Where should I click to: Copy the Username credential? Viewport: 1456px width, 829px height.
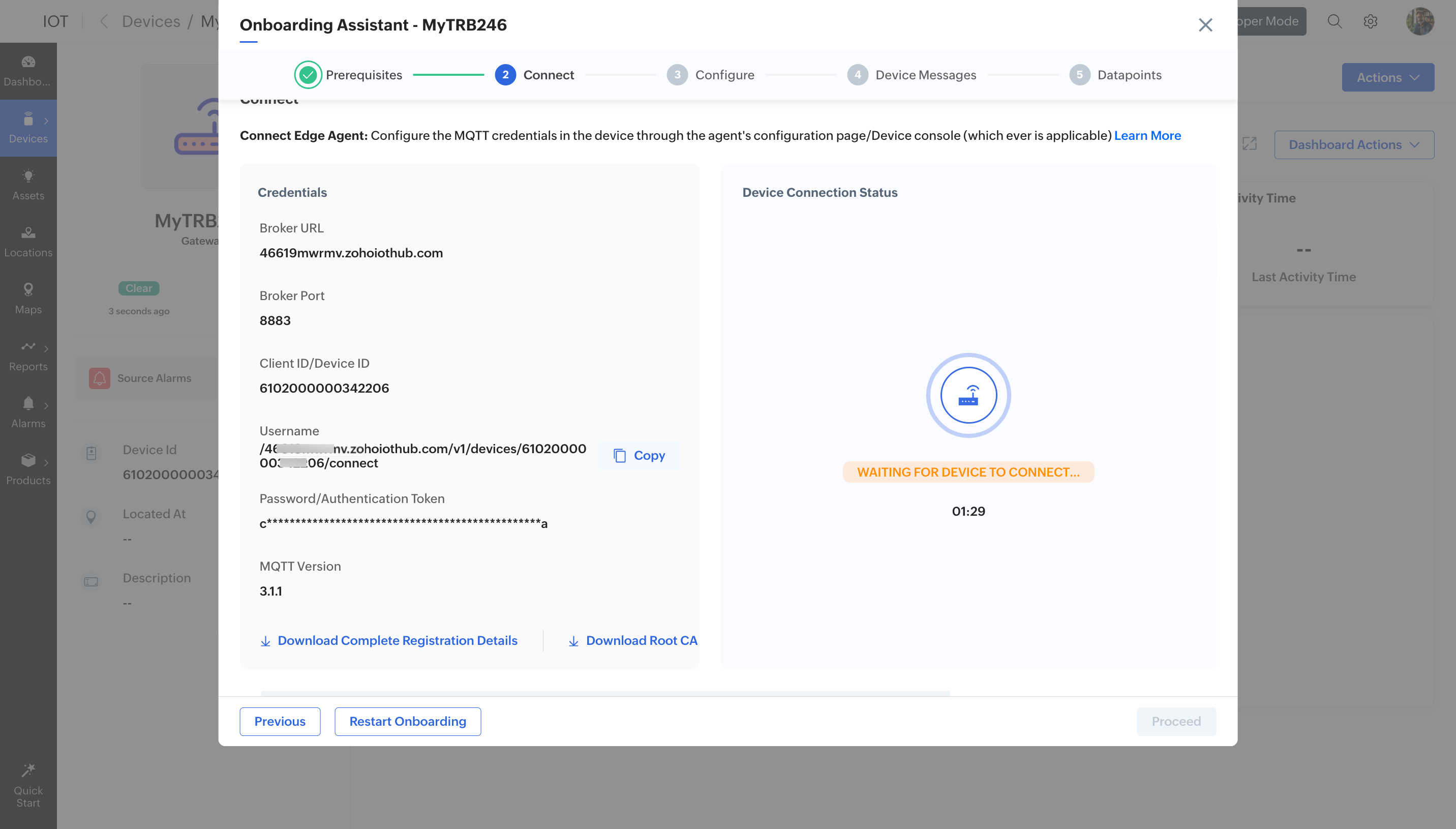[639, 456]
